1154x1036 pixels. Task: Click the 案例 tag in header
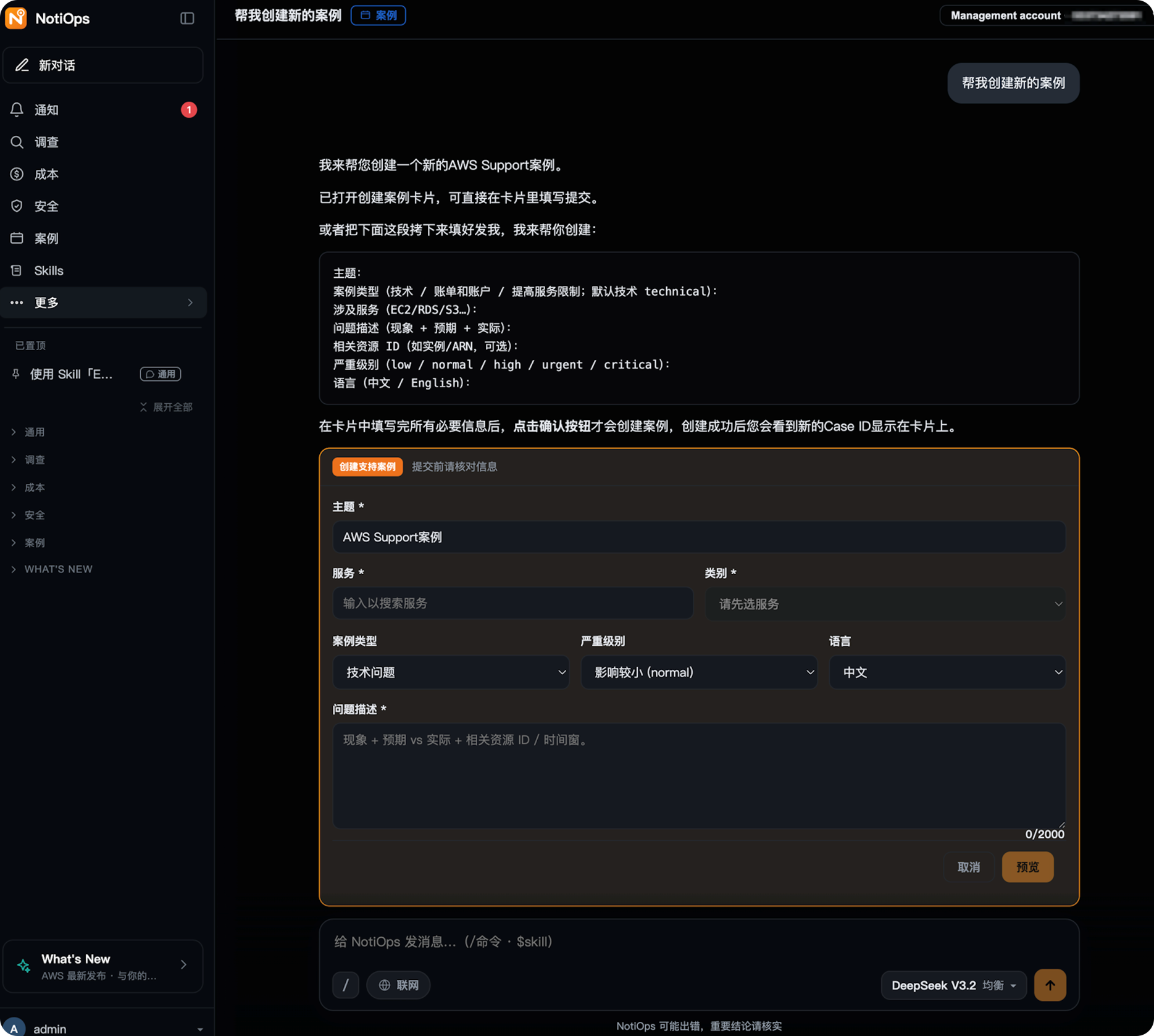(378, 15)
